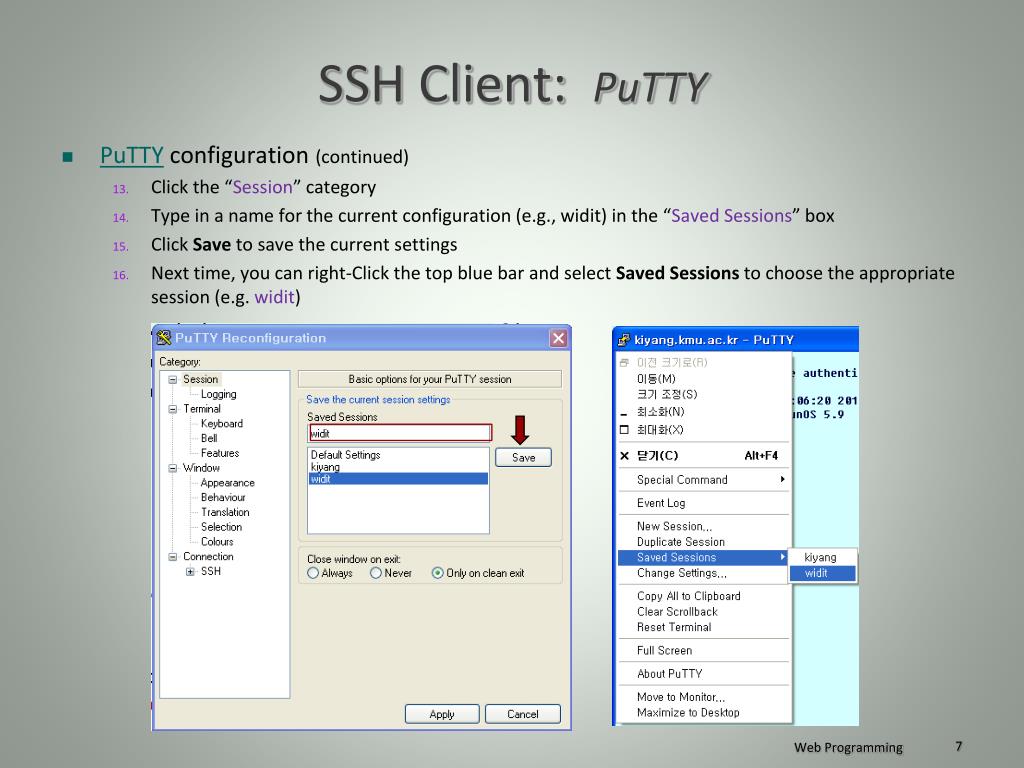This screenshot has width=1024, height=768.
Task: Choose Duplicate Session from the menu
Action: [703, 542]
